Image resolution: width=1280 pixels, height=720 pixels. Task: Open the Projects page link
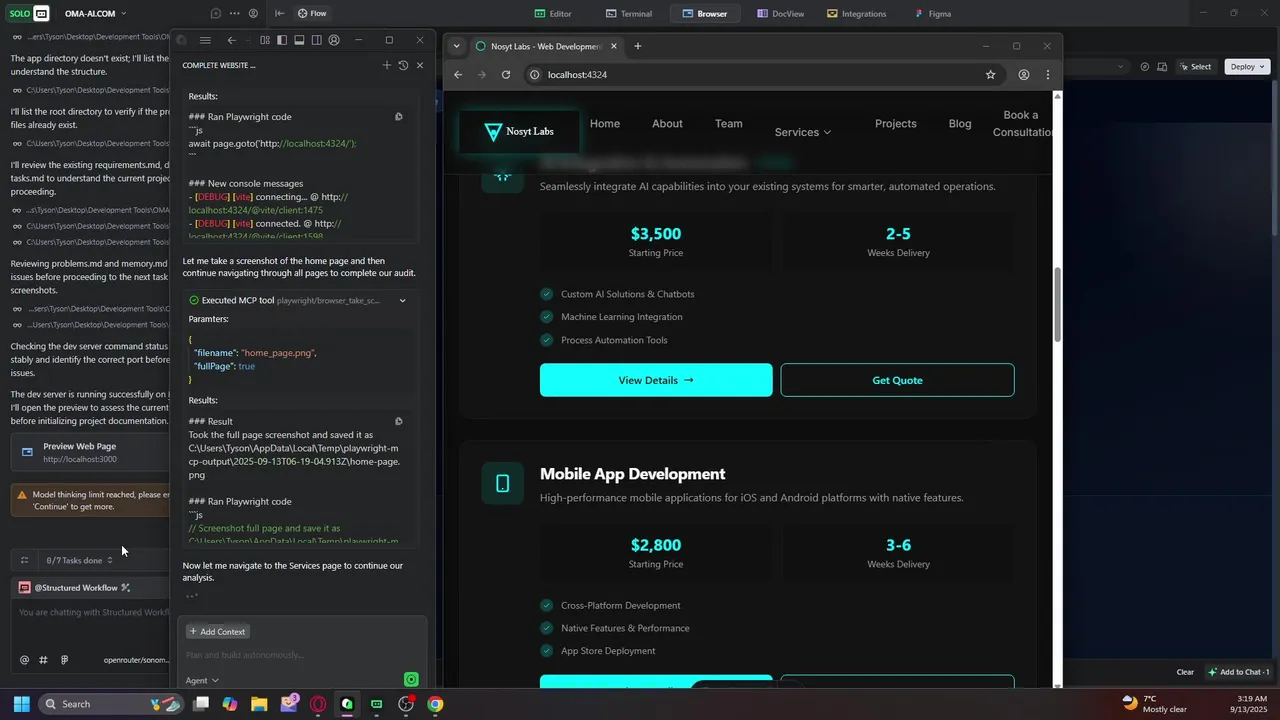click(896, 124)
